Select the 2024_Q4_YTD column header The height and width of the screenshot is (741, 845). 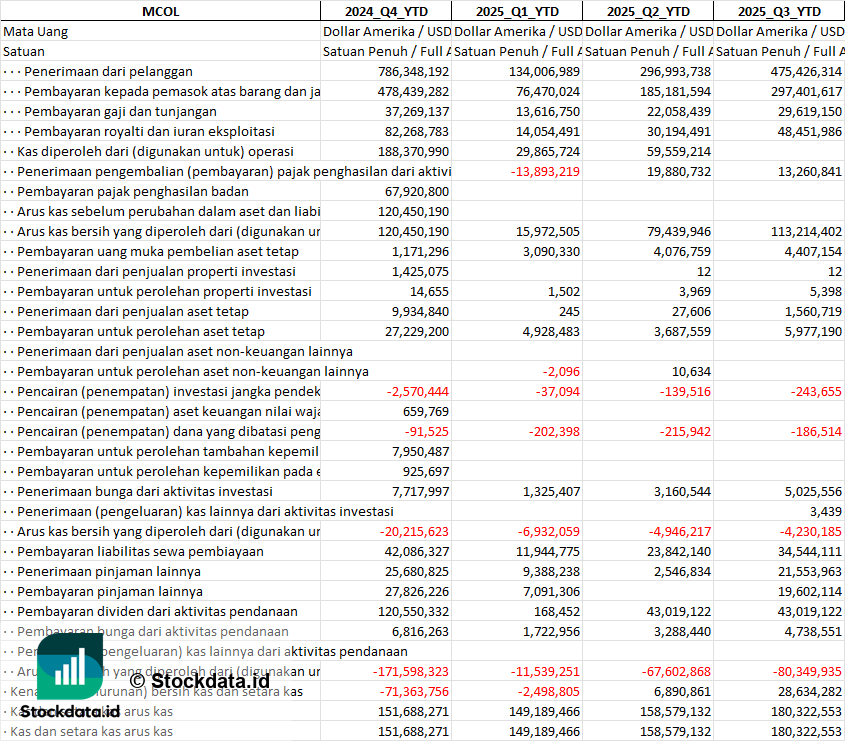pyautogui.click(x=385, y=11)
